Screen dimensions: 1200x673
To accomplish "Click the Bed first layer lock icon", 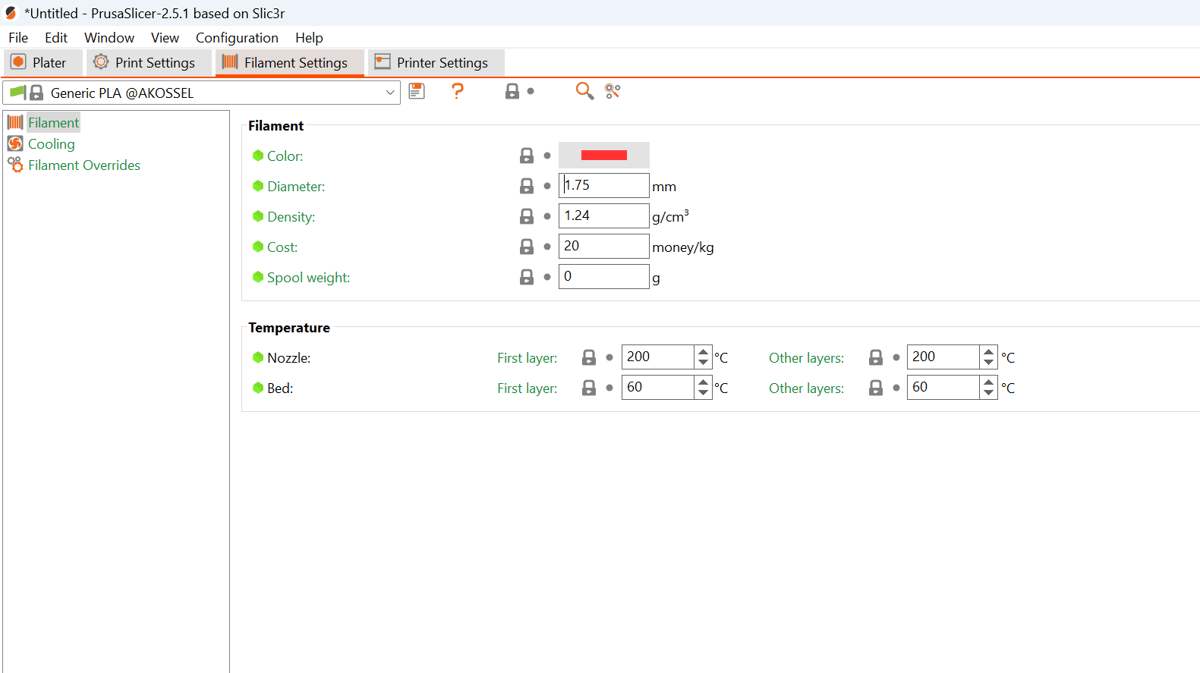I will point(589,387).
